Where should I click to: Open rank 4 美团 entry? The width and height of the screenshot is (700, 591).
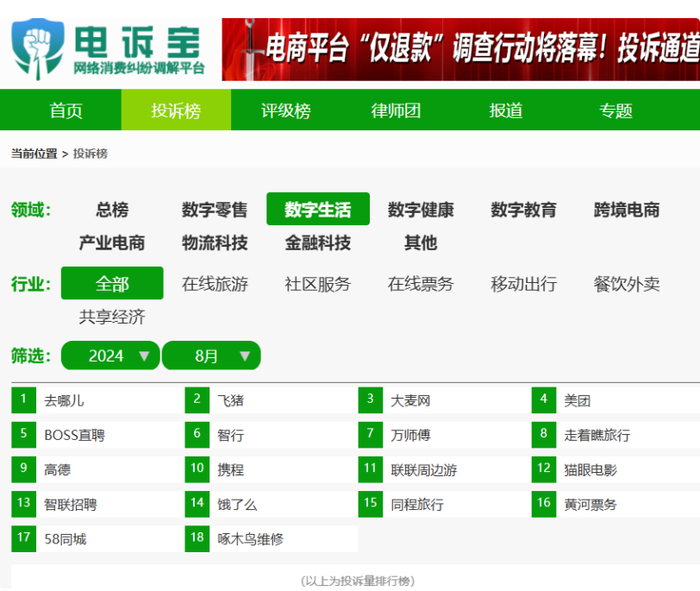616,400
